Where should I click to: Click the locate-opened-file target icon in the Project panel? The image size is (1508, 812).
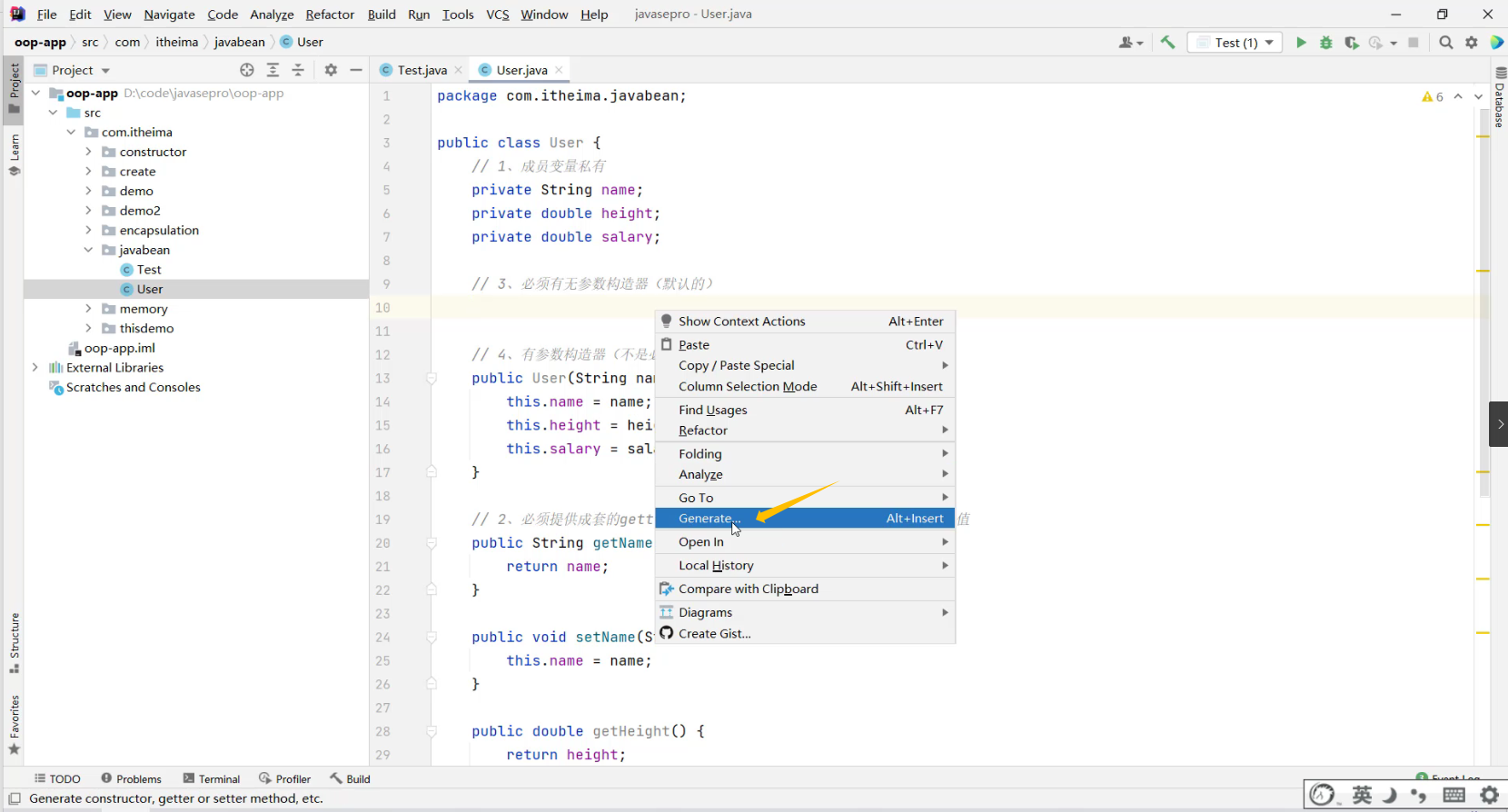[x=247, y=70]
